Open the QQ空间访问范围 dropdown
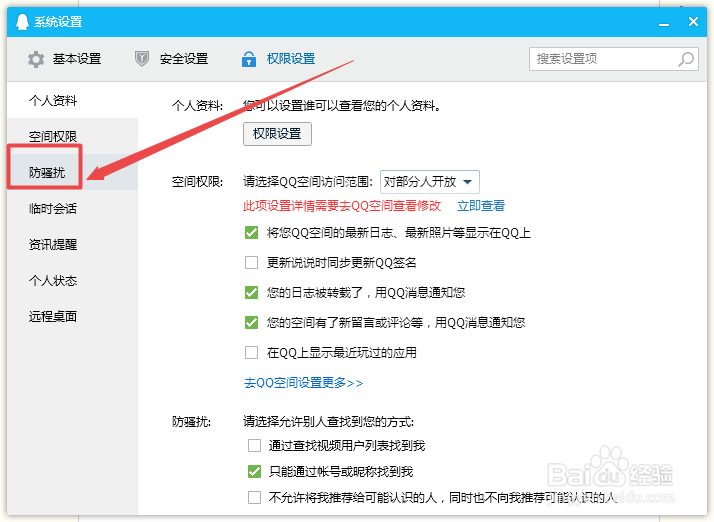The image size is (714, 522). click(429, 182)
